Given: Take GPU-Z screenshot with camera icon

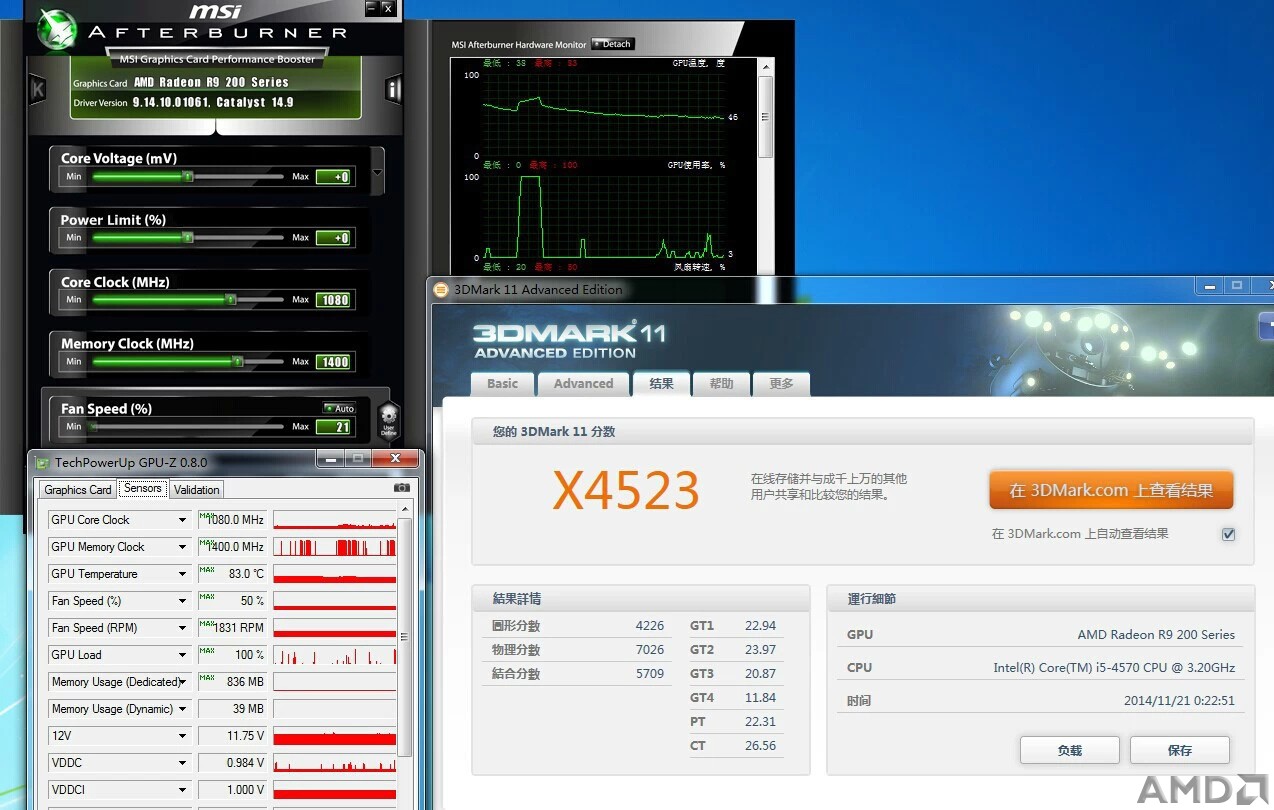Looking at the screenshot, I should [x=402, y=488].
